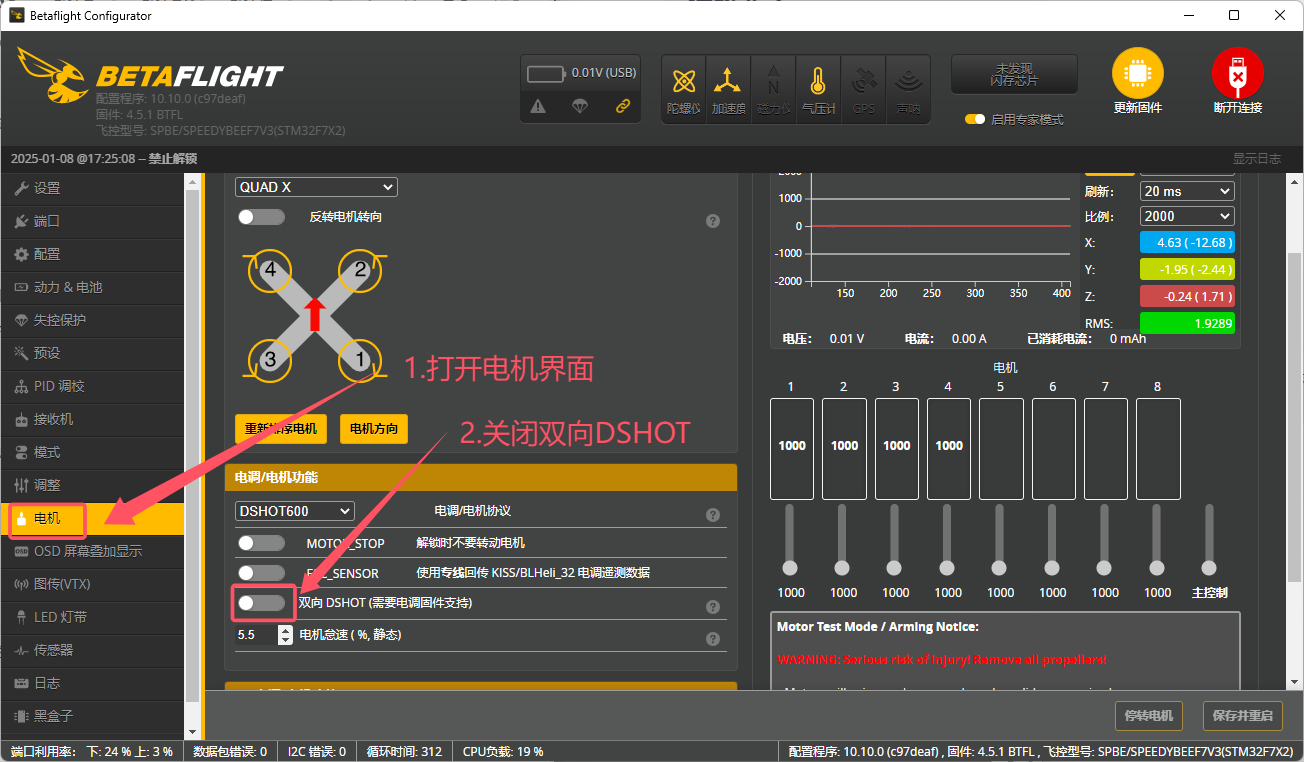Open the QUAD X mixer dropdown
The image size is (1304, 762).
316,187
